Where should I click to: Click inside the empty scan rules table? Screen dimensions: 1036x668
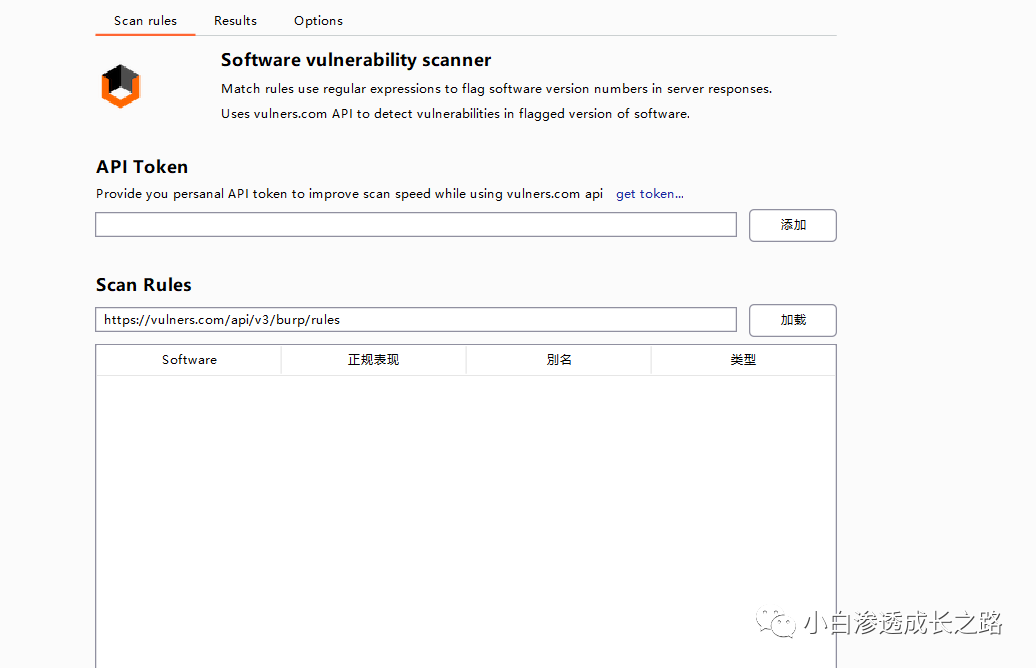click(x=465, y=500)
